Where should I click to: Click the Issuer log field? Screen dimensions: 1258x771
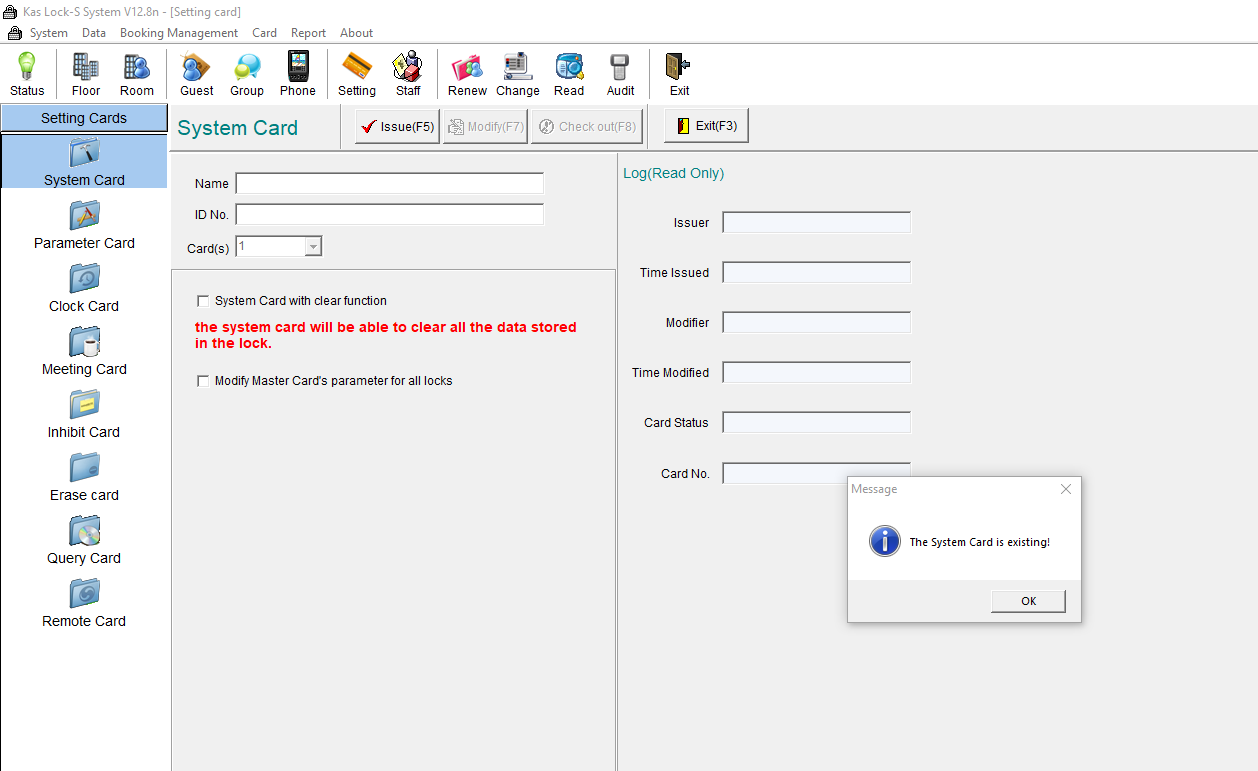click(817, 222)
